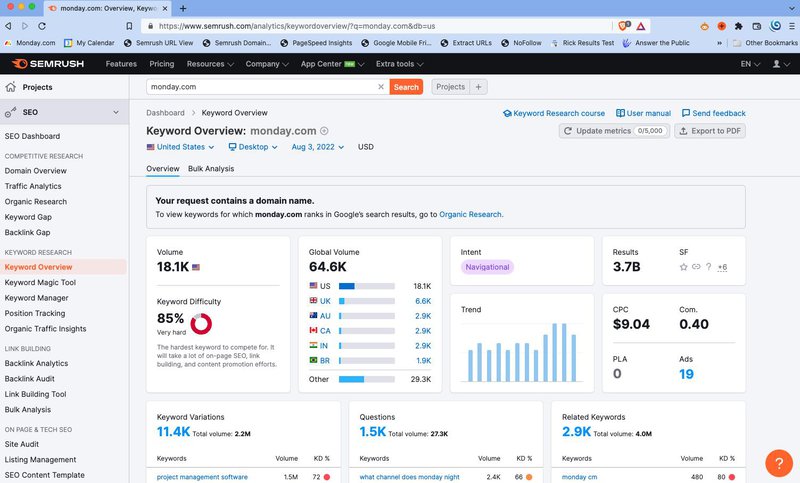800x483 pixels.
Task: Click the orange help question button
Action: click(x=779, y=463)
